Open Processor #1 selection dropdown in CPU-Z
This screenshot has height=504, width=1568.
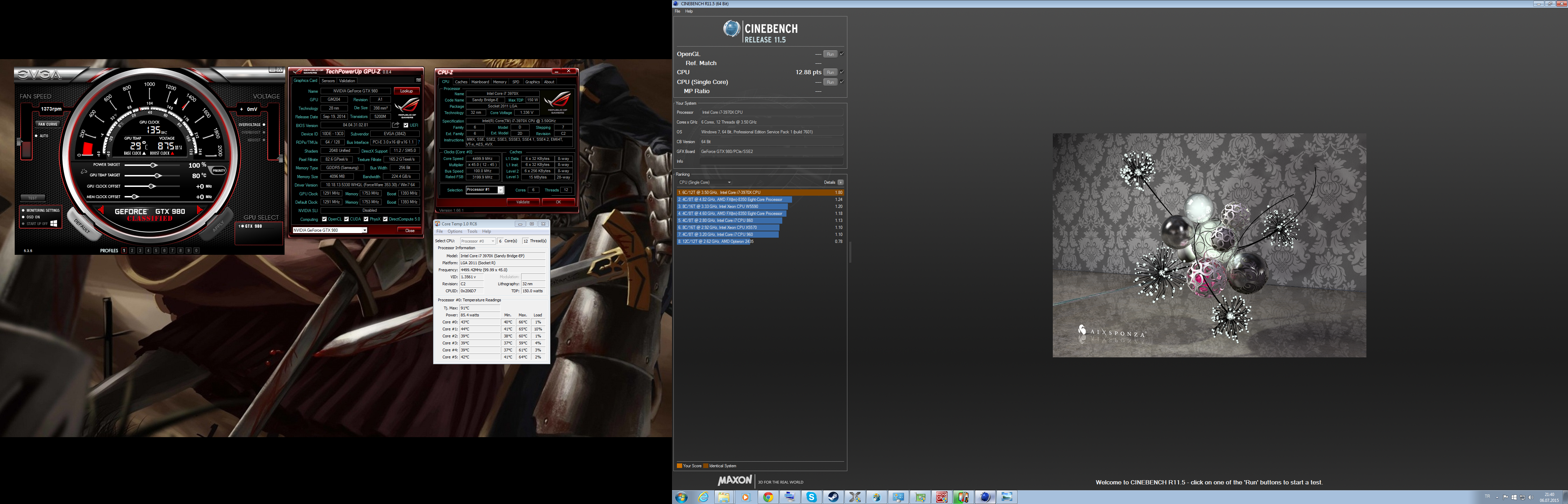click(x=485, y=190)
